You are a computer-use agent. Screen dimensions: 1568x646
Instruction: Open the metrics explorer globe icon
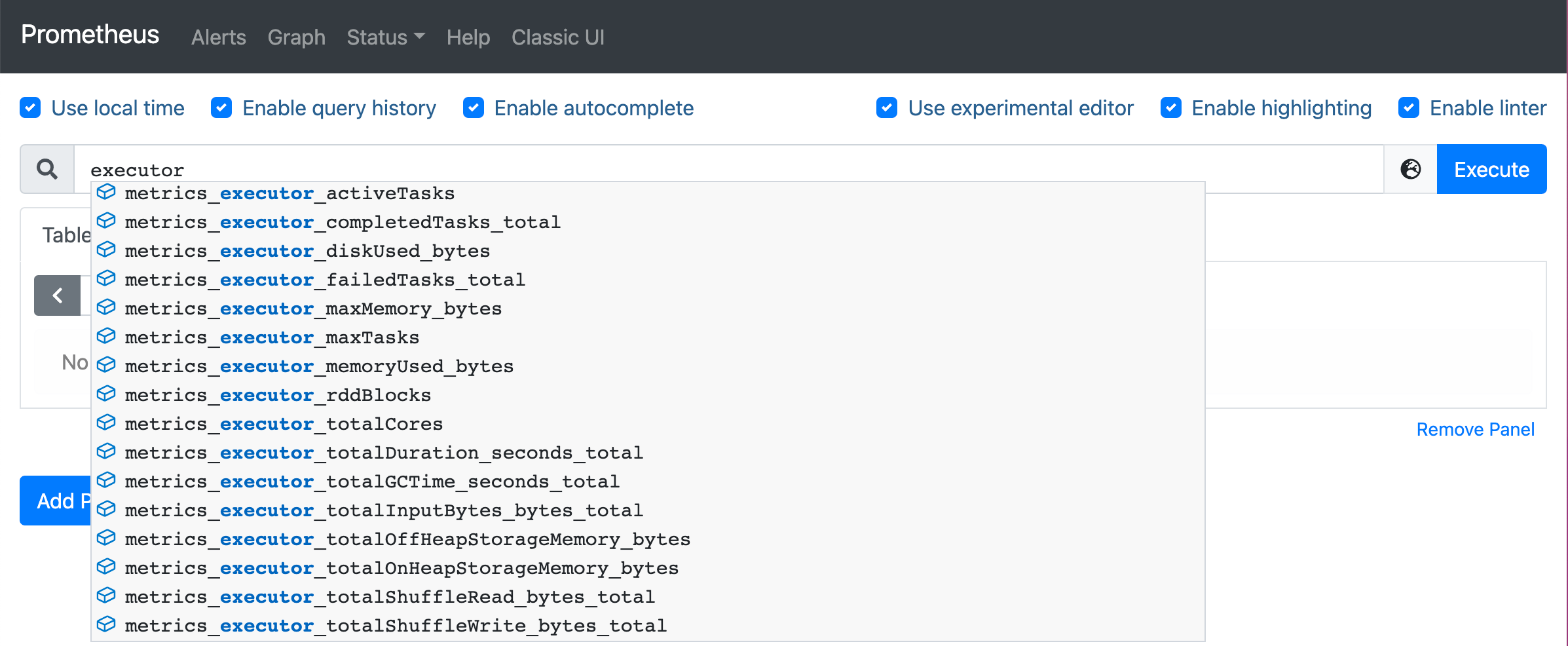point(1409,169)
